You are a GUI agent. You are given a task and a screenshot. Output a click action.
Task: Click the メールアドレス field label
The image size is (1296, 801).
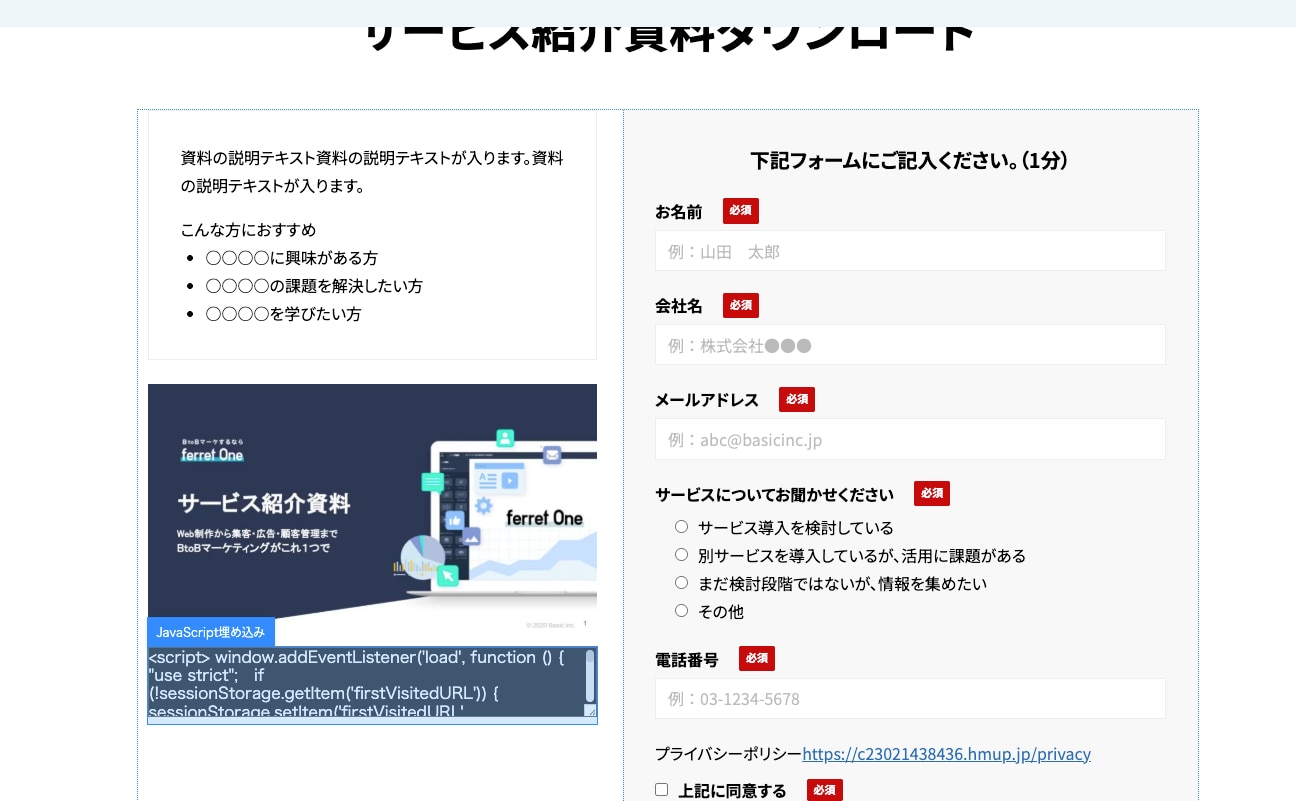pyautogui.click(x=707, y=400)
